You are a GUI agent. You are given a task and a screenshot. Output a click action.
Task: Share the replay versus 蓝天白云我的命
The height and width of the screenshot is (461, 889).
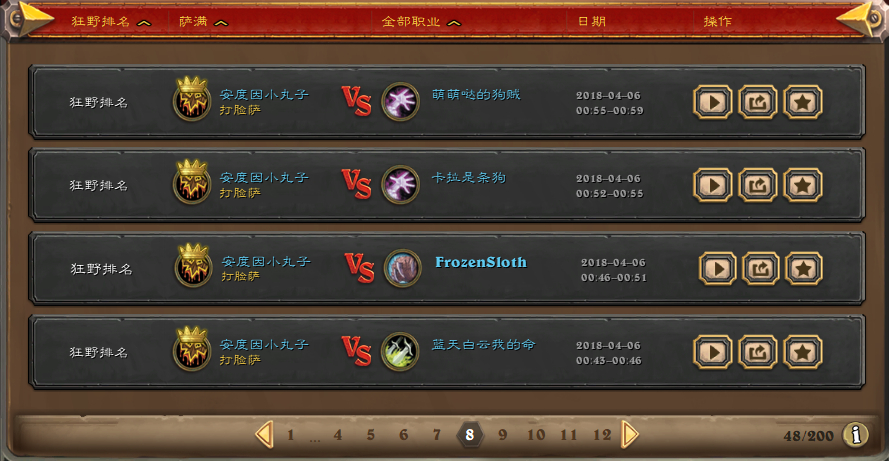pyautogui.click(x=758, y=352)
